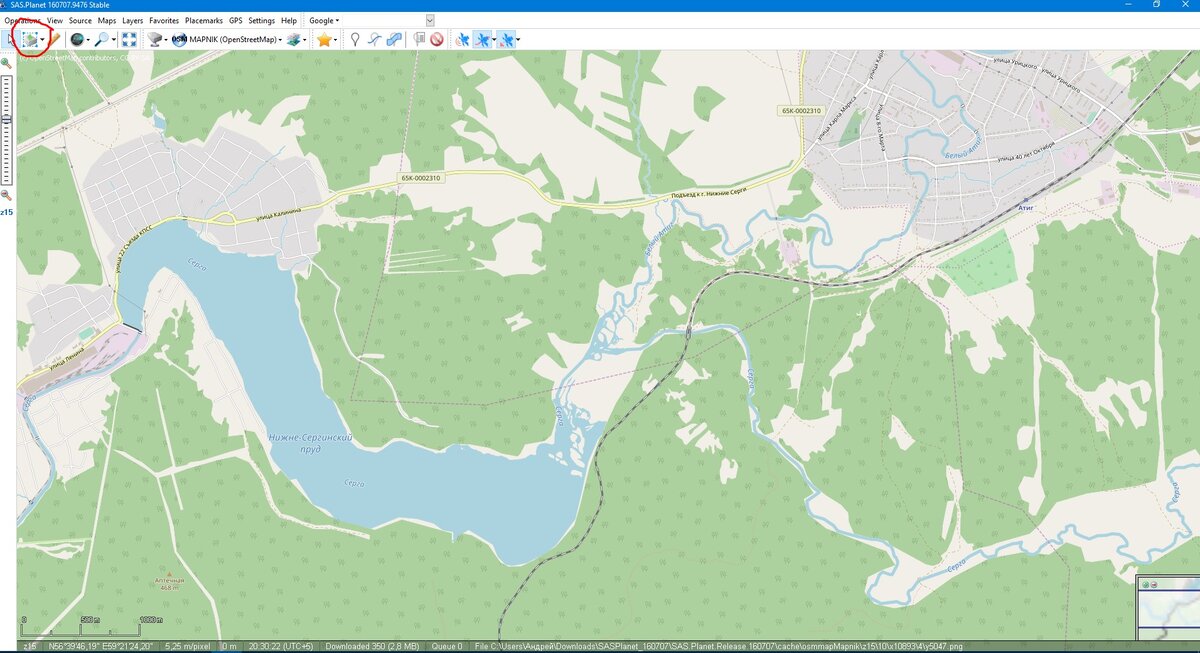Expand the layers stack dropdown arrow

click(305, 40)
